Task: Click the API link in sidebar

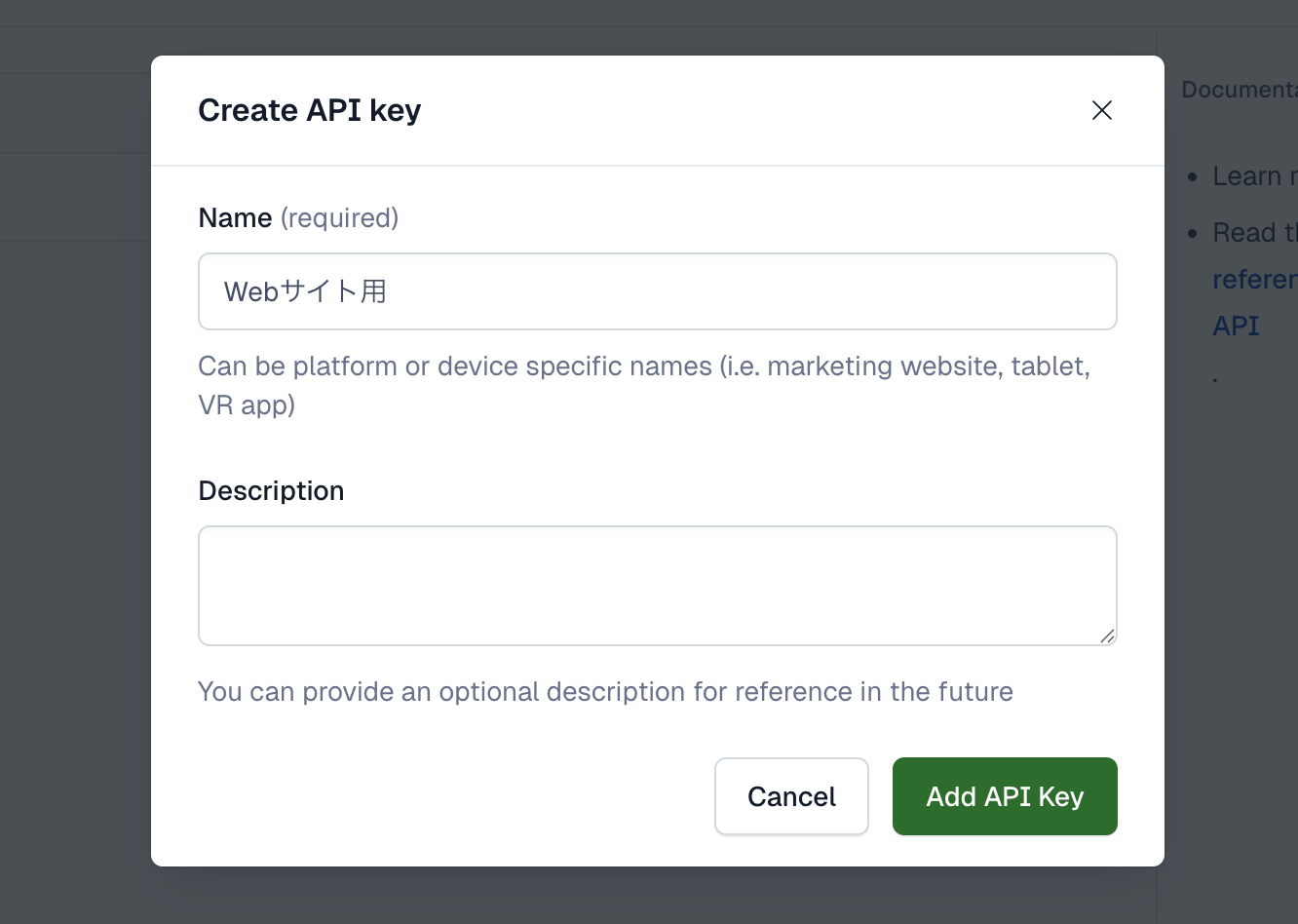Action: pyautogui.click(x=1236, y=326)
